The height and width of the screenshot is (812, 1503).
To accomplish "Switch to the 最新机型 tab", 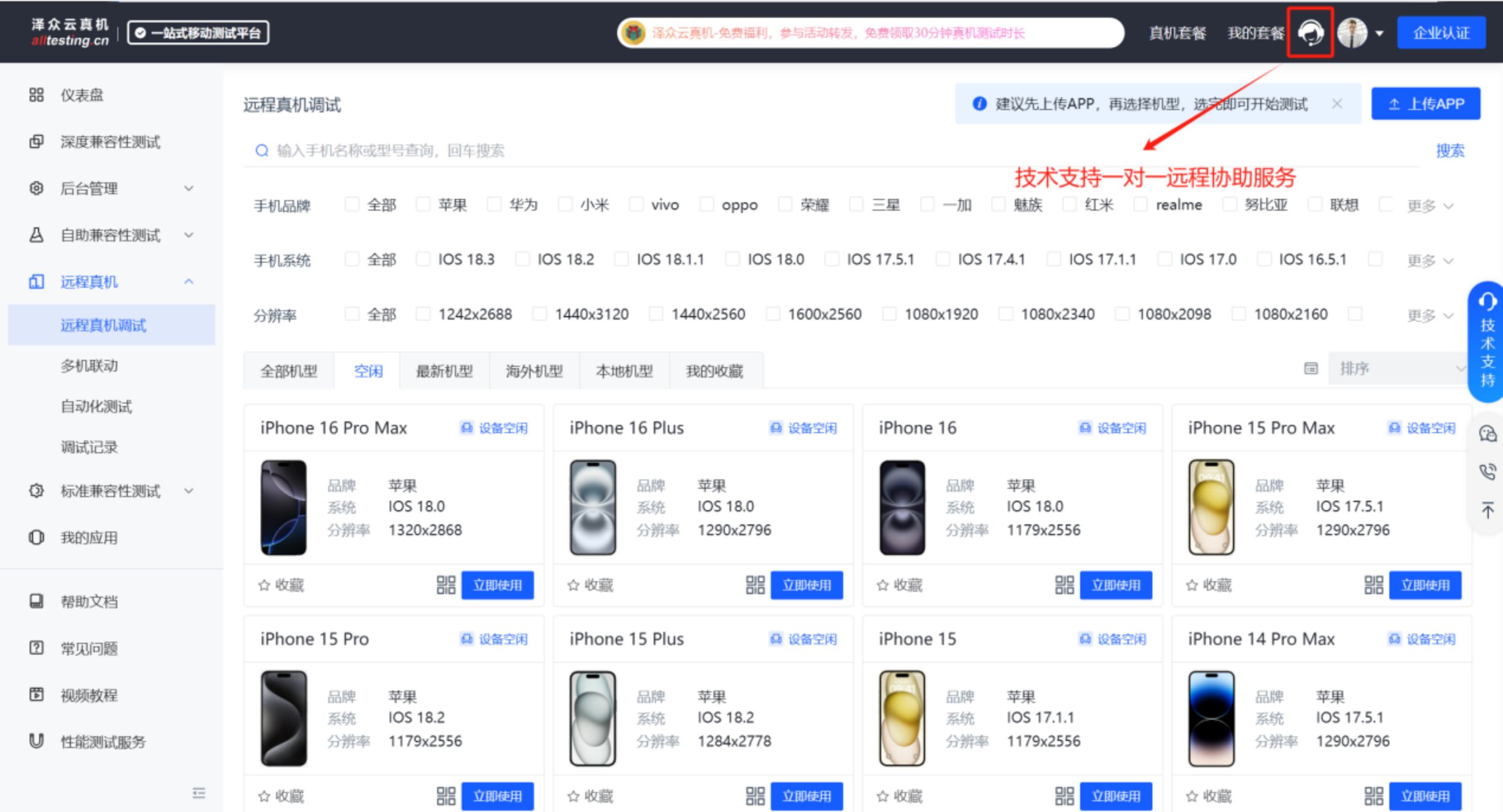I will pos(444,371).
